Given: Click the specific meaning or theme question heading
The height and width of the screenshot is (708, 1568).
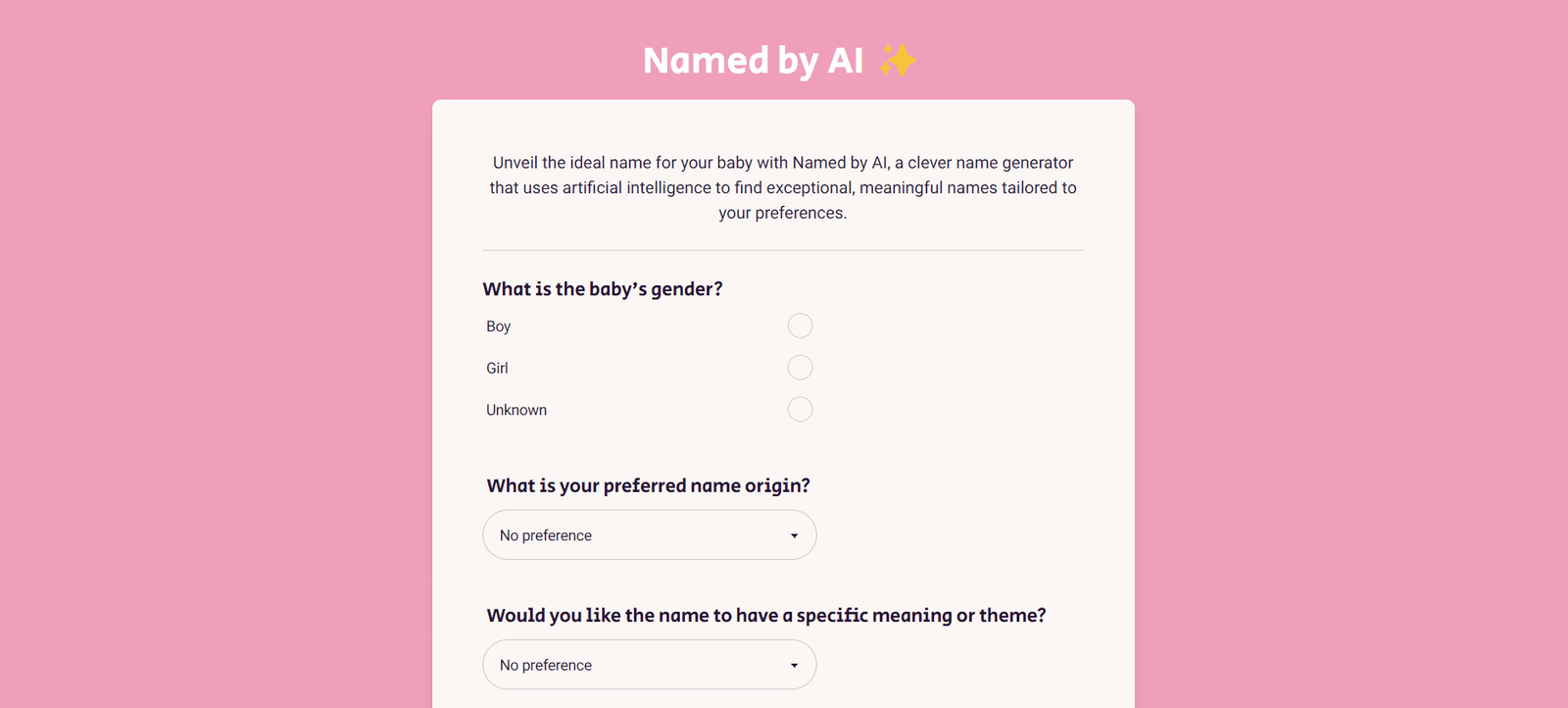Looking at the screenshot, I should 766,615.
